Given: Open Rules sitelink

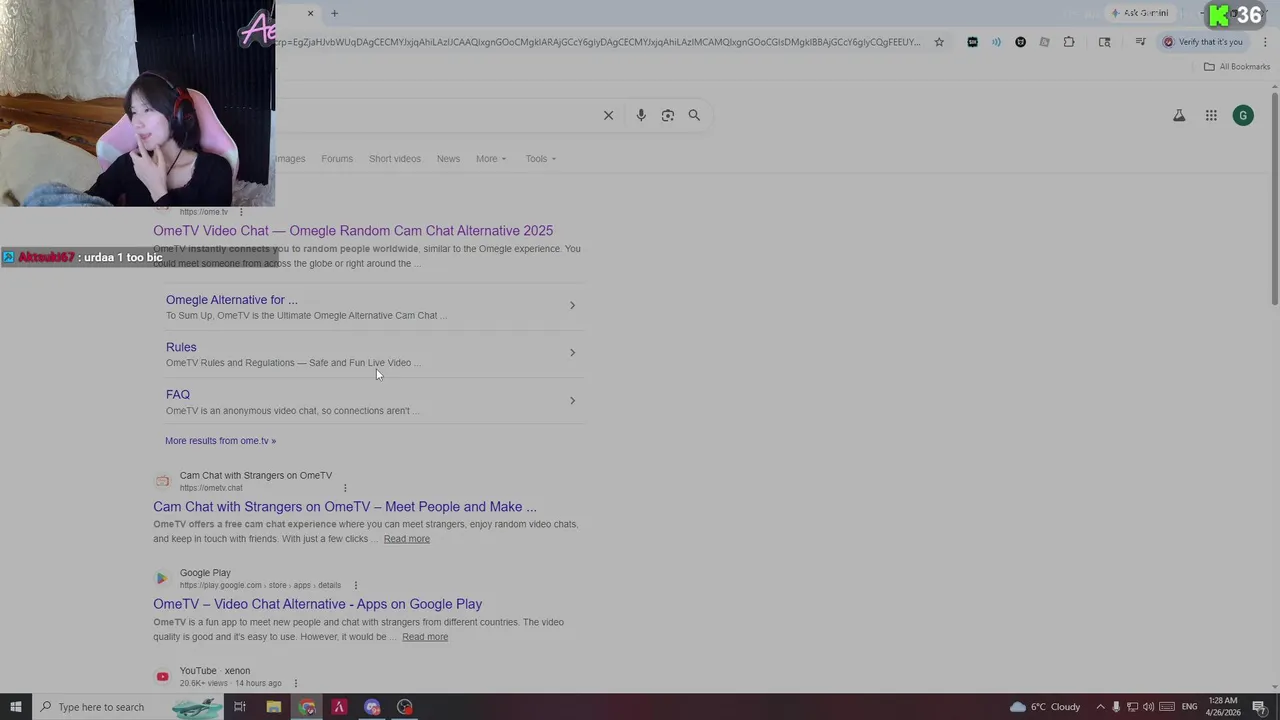Looking at the screenshot, I should 181,347.
